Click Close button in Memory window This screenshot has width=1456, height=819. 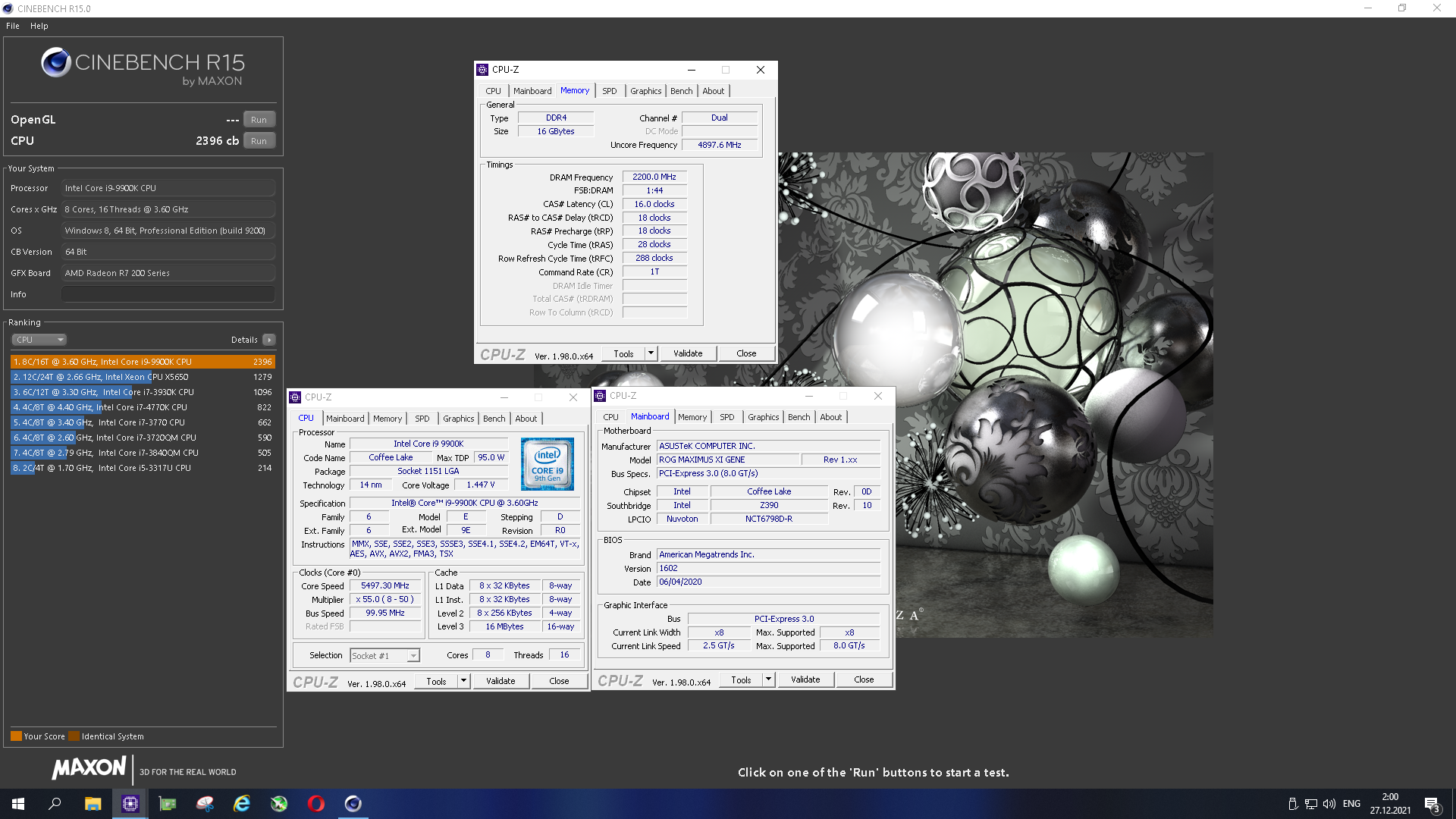point(746,353)
